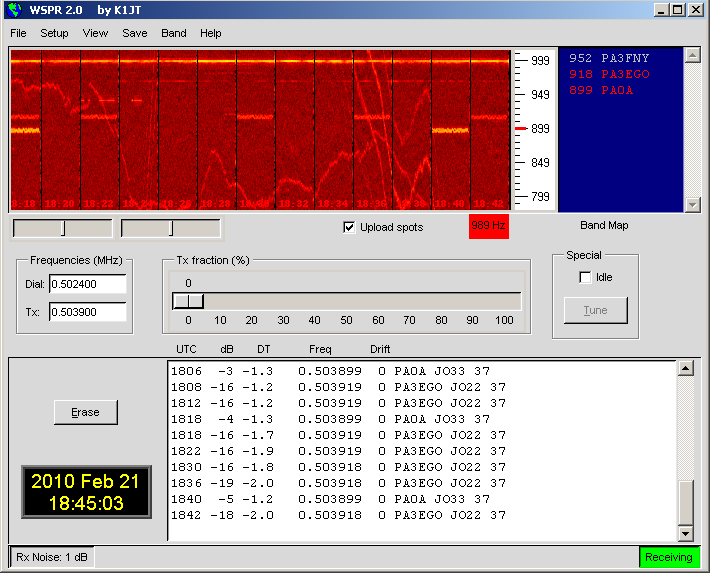Open the Help menu

pyautogui.click(x=211, y=33)
